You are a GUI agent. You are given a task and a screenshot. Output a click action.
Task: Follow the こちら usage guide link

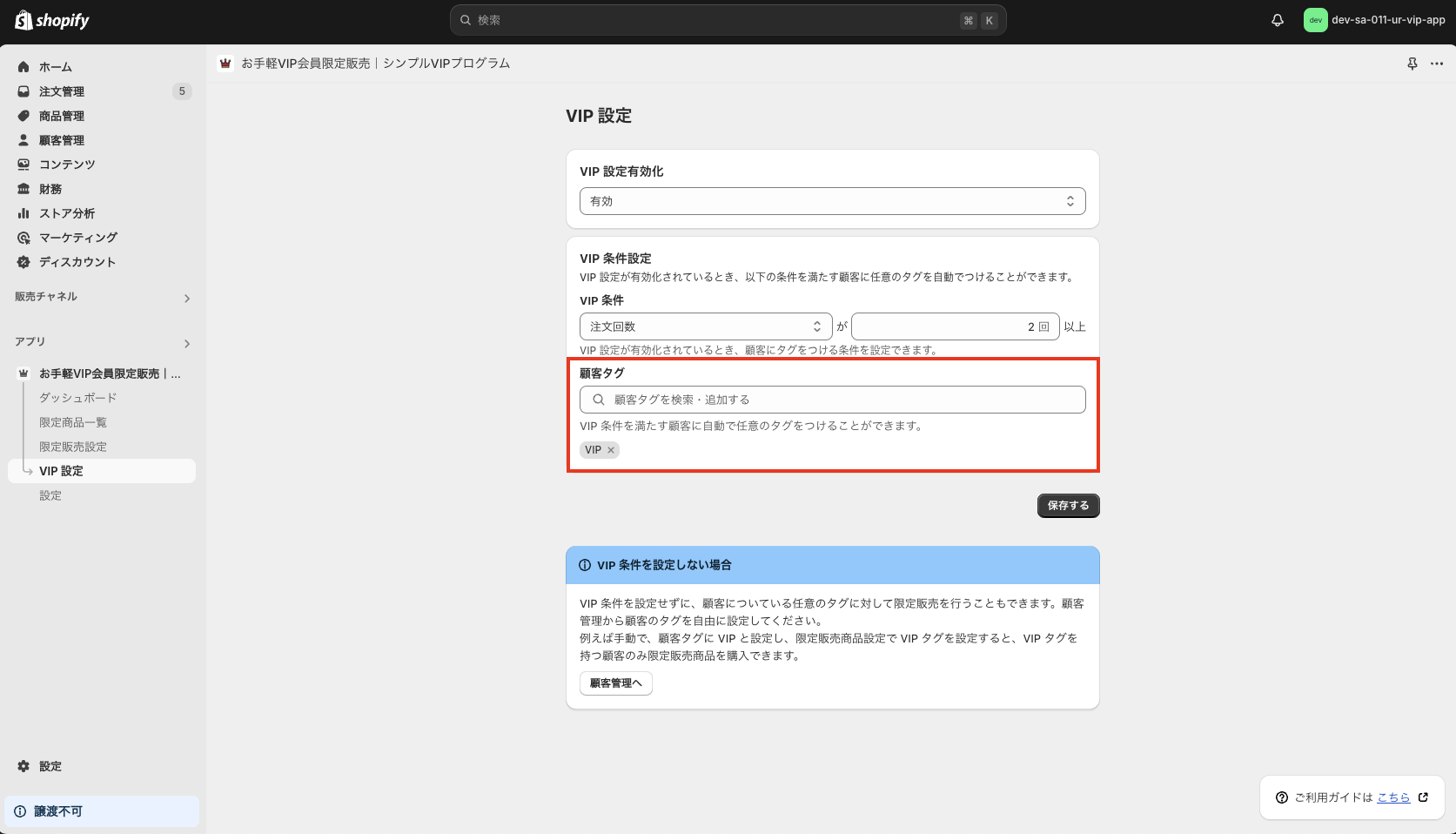pos(1392,797)
